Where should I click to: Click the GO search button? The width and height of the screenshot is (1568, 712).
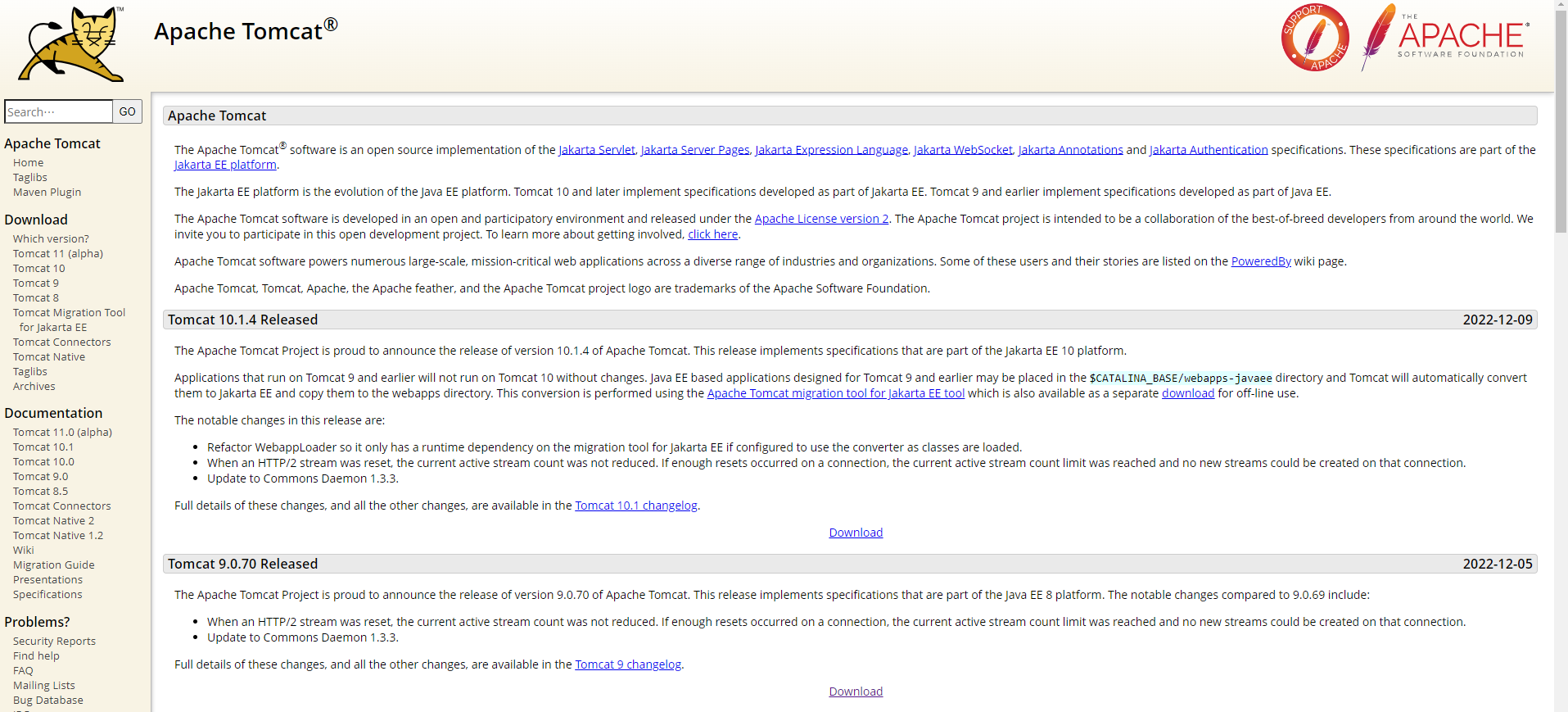coord(127,111)
